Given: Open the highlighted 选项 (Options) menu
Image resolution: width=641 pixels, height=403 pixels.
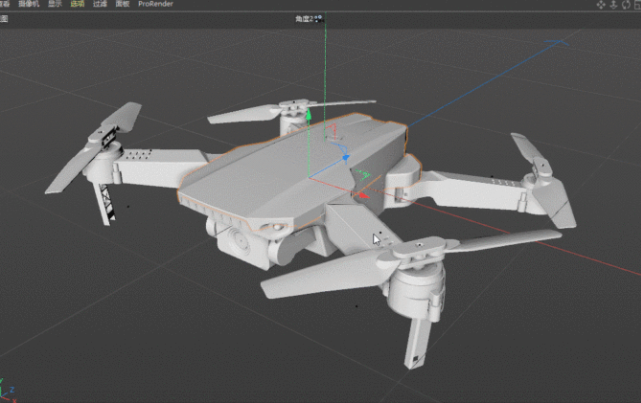Looking at the screenshot, I should click(x=77, y=4).
